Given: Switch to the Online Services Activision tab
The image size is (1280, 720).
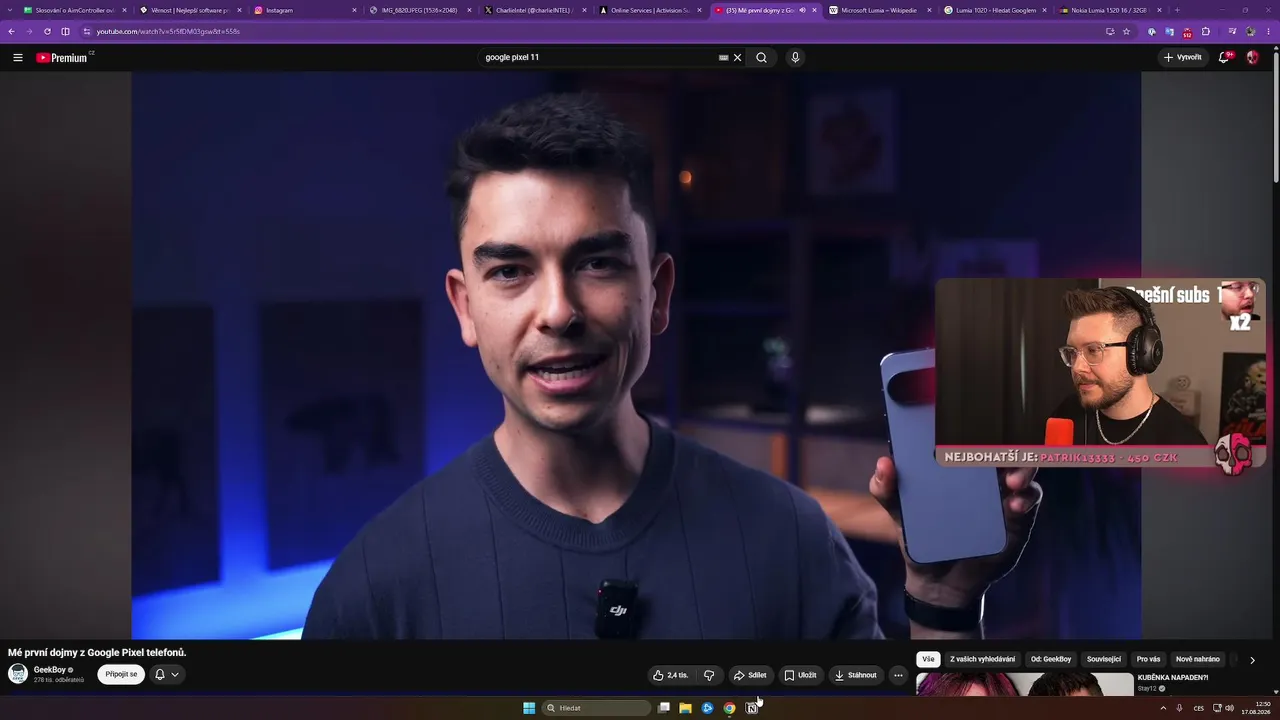Looking at the screenshot, I should 651,10.
